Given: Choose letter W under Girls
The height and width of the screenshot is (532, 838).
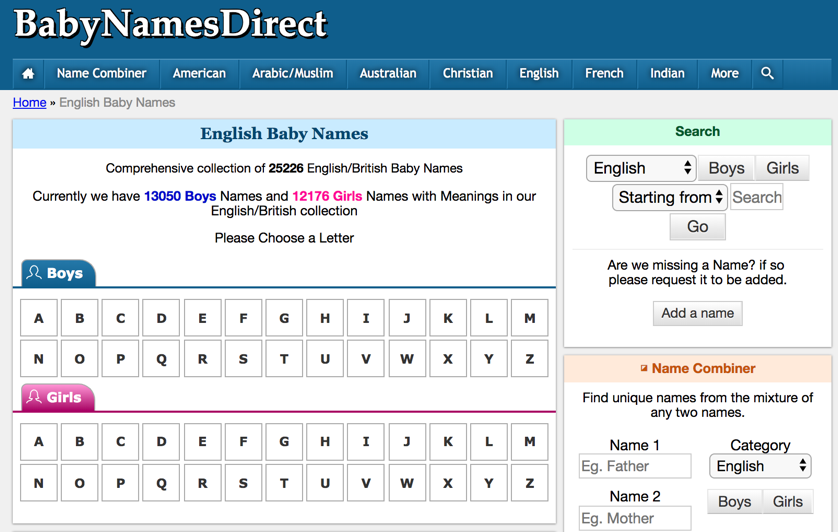Looking at the screenshot, I should (x=407, y=483).
